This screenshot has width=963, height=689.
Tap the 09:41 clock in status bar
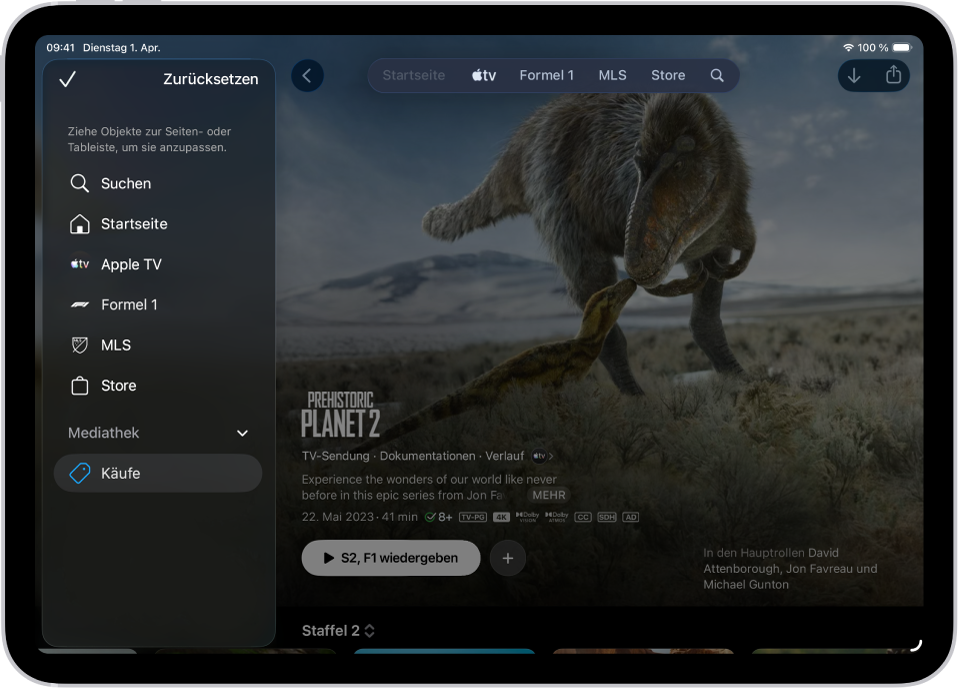tap(60, 48)
